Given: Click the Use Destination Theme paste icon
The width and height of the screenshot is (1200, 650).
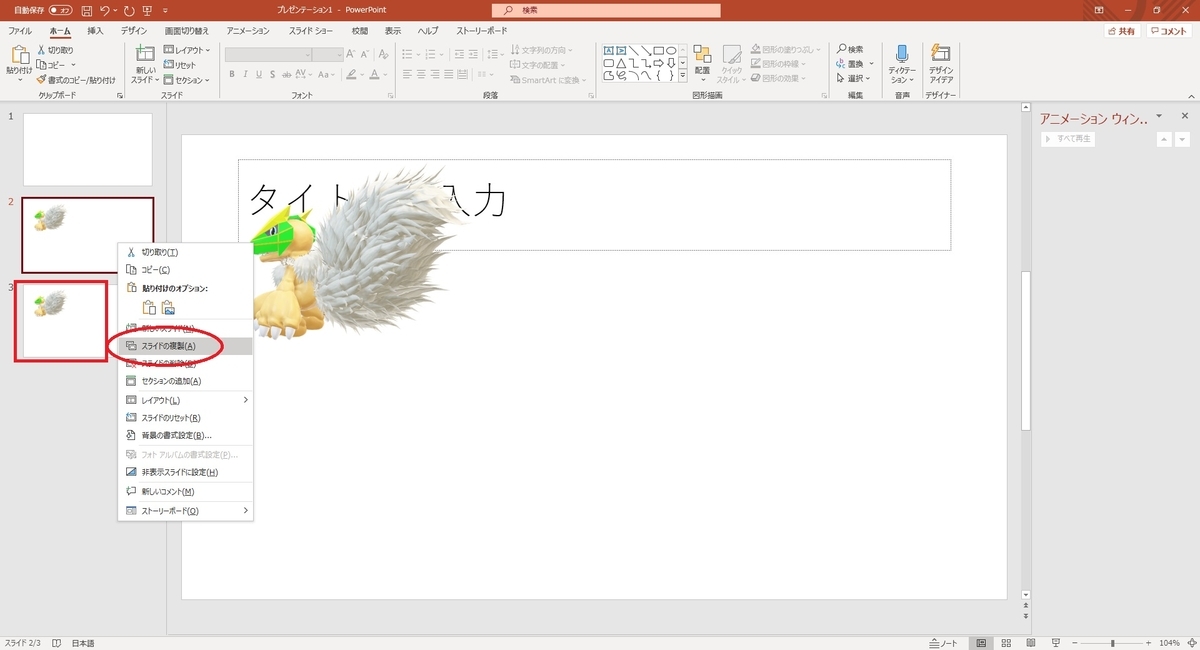Looking at the screenshot, I should click(x=149, y=308).
